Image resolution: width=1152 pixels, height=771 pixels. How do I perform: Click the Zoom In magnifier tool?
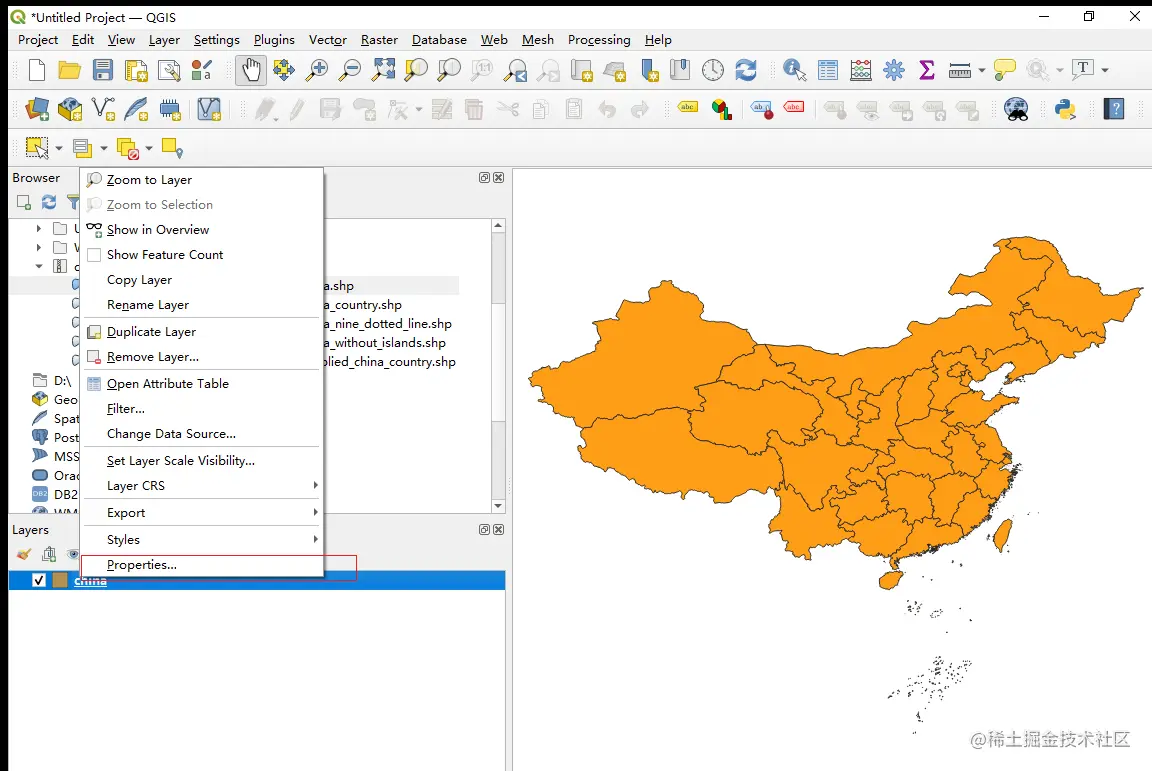[x=317, y=71]
